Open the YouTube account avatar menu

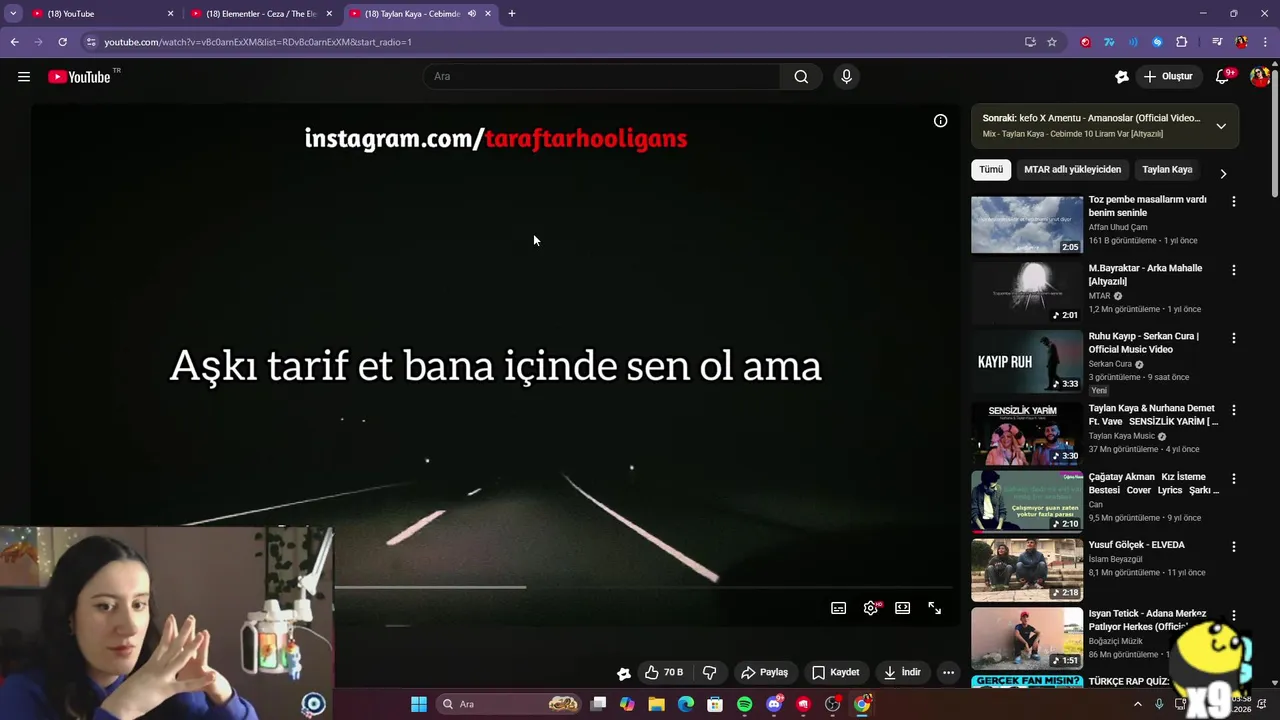pos(1259,77)
